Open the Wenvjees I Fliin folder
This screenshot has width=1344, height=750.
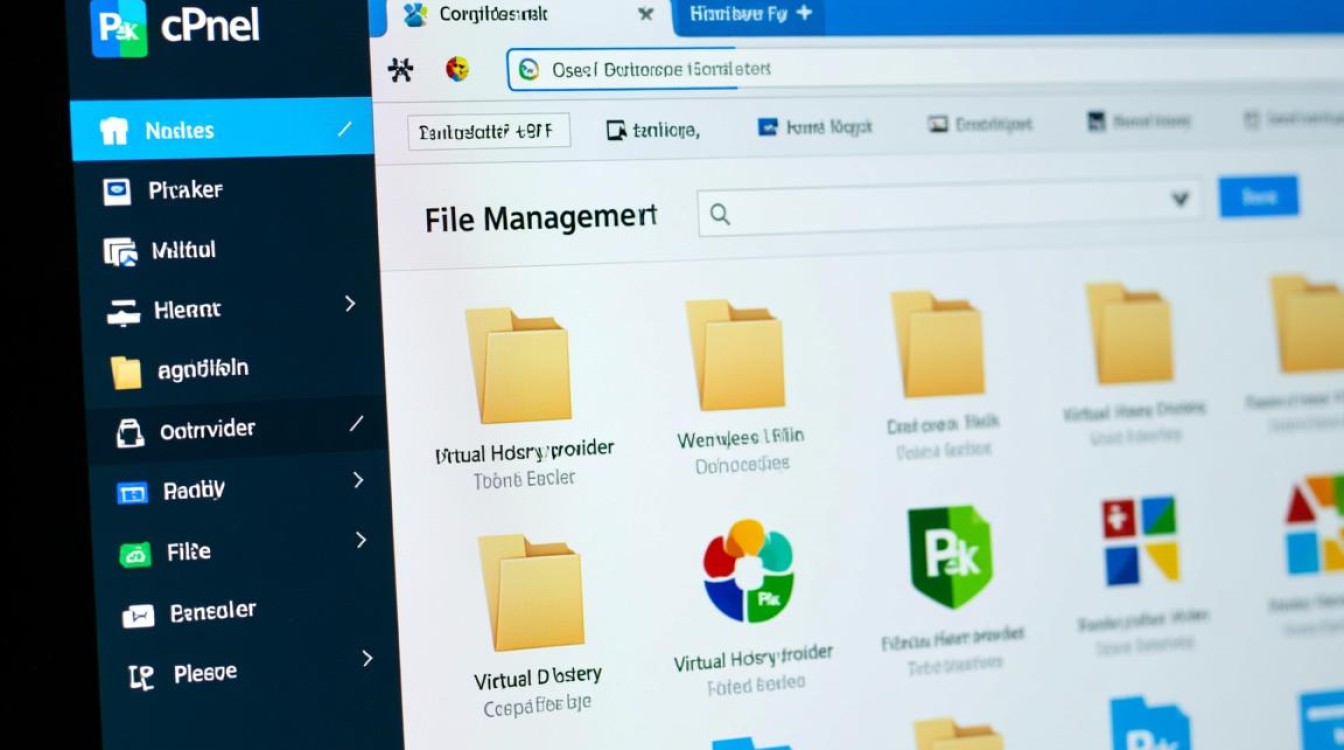[734, 355]
